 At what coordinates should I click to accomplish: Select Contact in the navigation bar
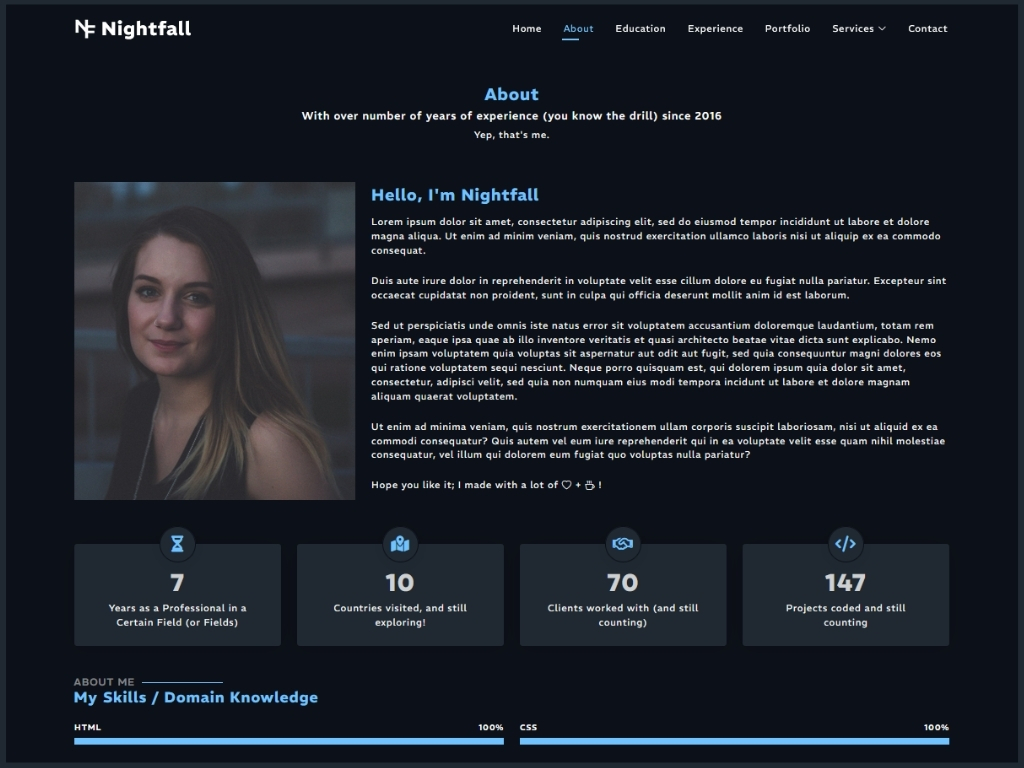(928, 29)
